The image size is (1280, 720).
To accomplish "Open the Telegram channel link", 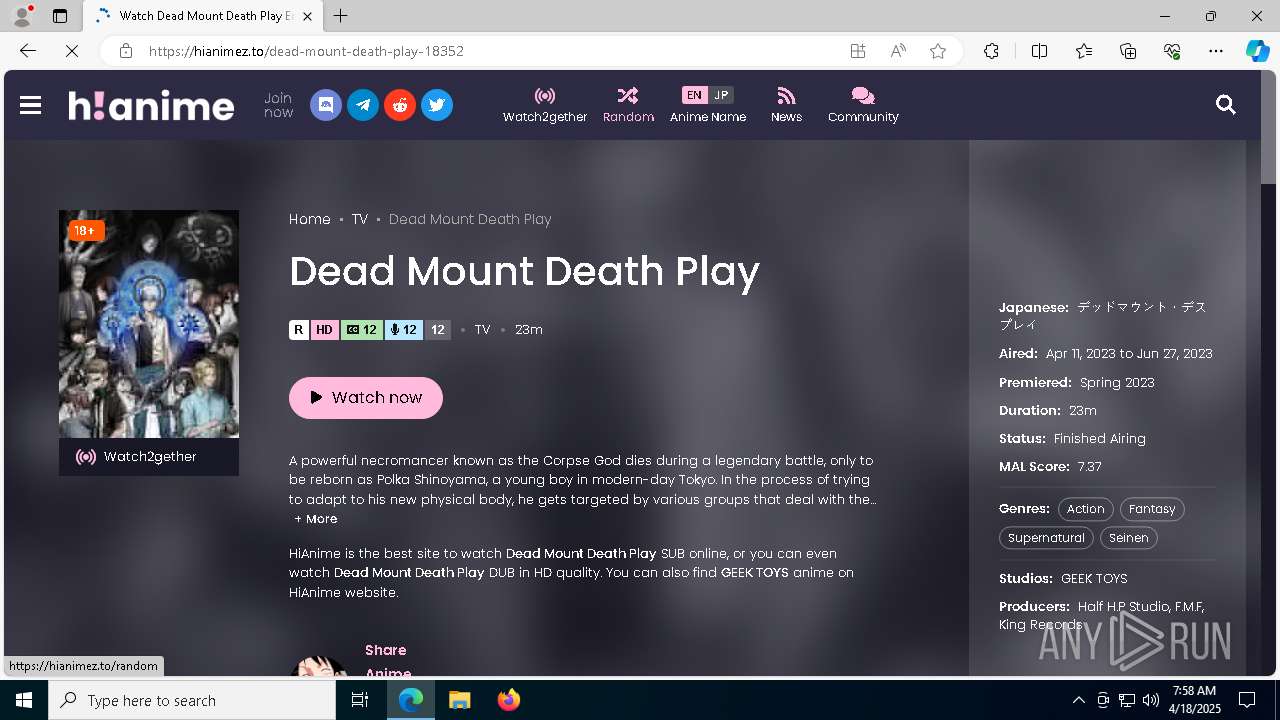I will click(363, 105).
